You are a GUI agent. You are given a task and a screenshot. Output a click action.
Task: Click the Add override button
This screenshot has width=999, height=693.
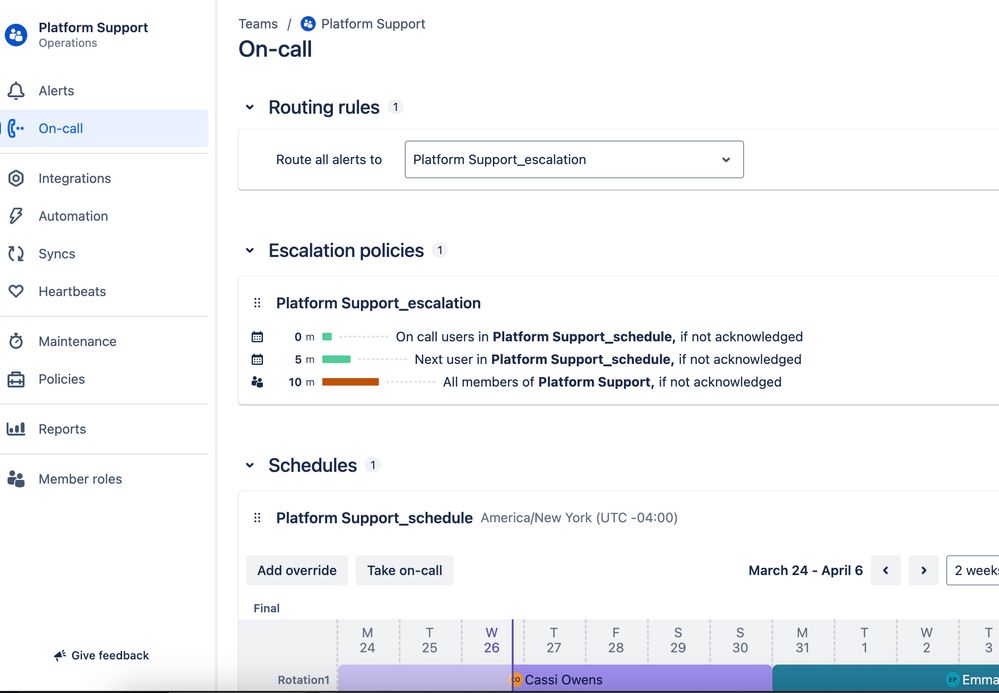click(297, 570)
